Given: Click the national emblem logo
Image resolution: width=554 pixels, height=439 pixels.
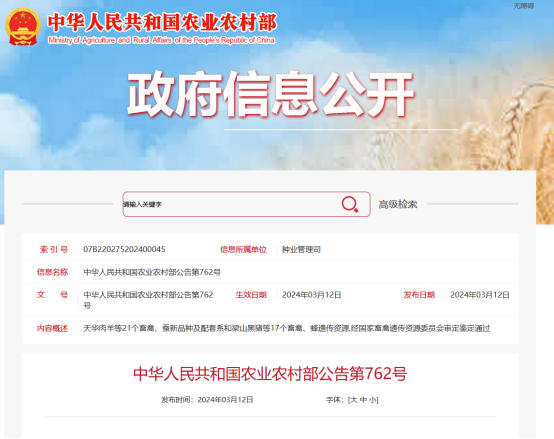Looking at the screenshot, I should point(23,27).
